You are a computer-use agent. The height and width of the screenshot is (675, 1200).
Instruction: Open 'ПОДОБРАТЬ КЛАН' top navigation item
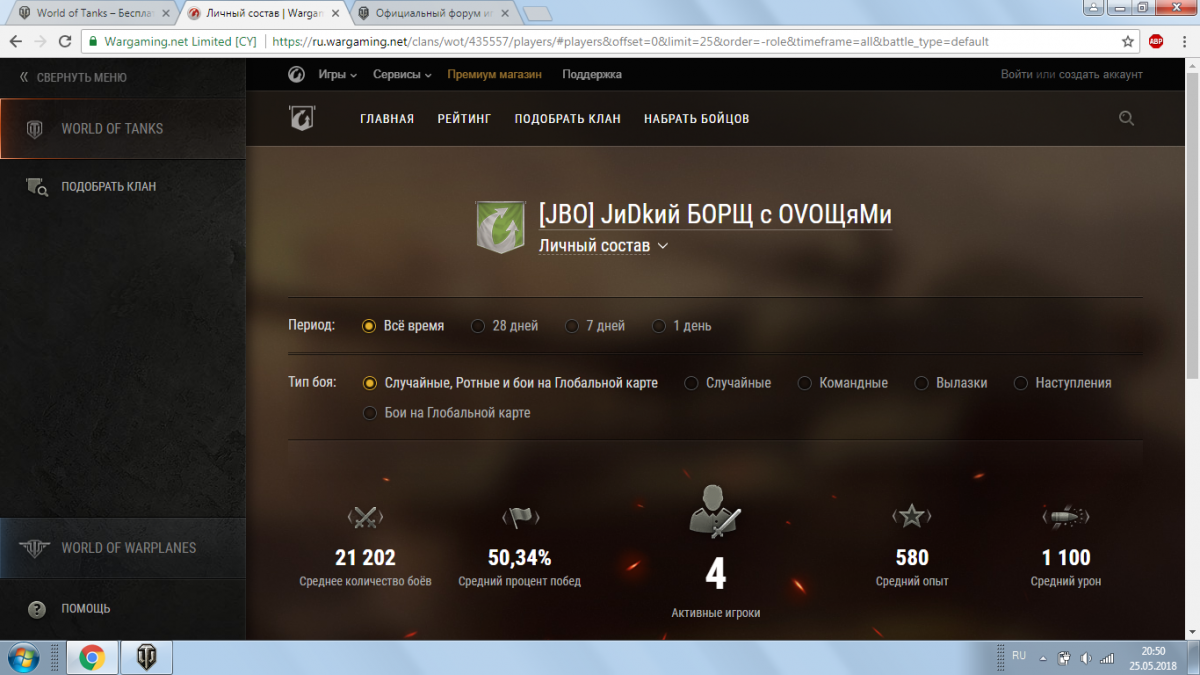567,119
